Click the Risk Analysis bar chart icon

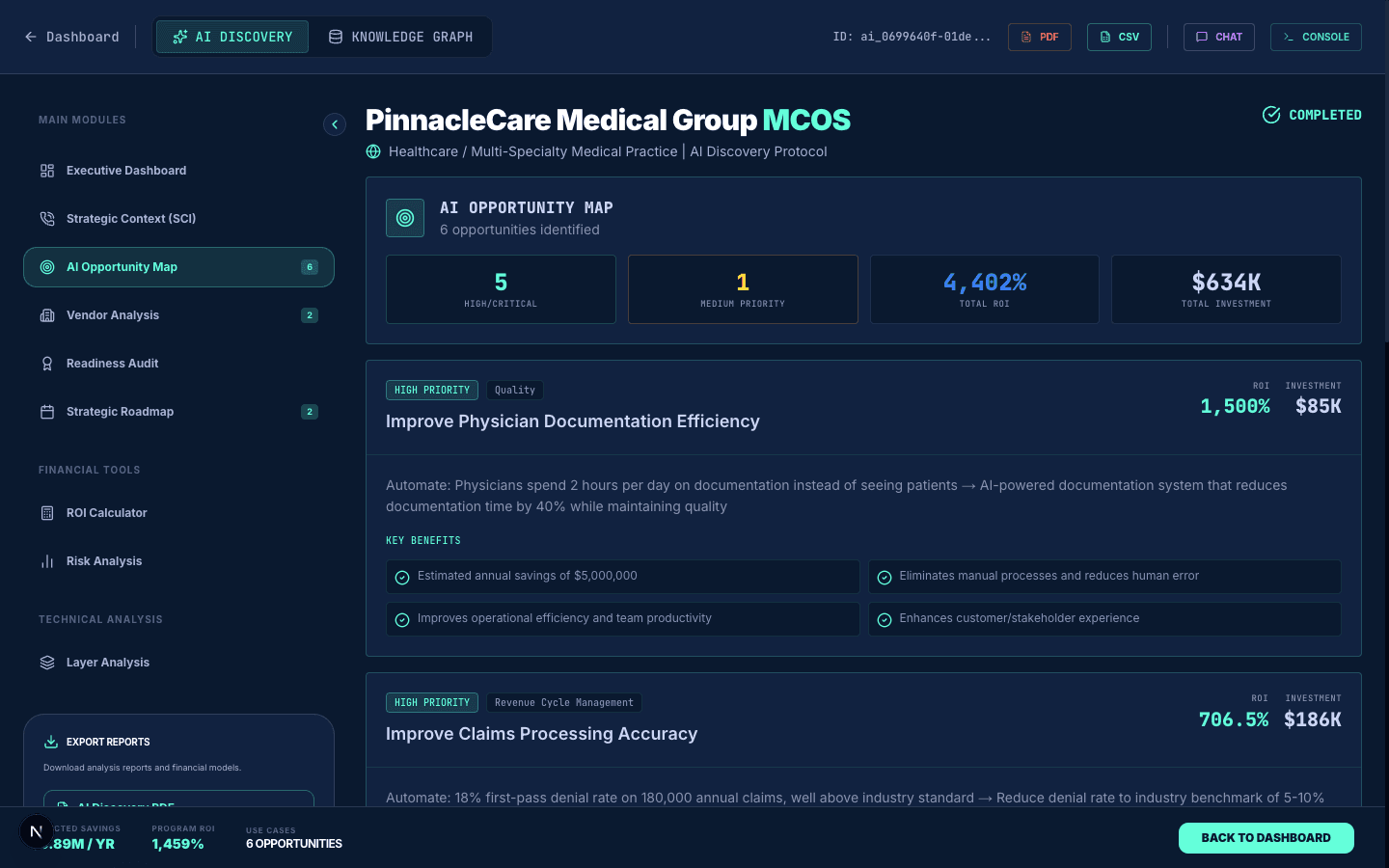[47, 561]
